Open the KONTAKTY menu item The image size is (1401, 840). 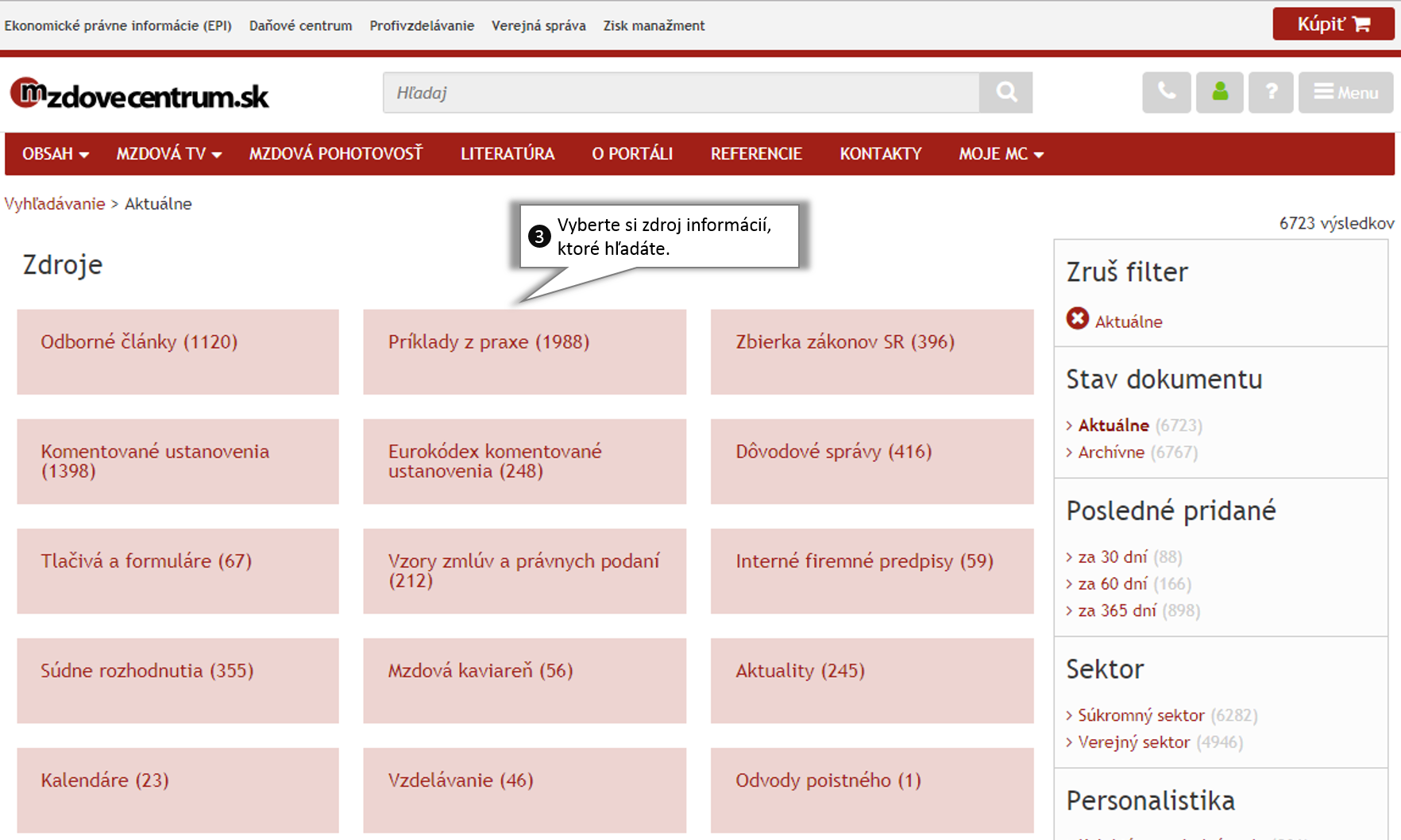coord(881,154)
